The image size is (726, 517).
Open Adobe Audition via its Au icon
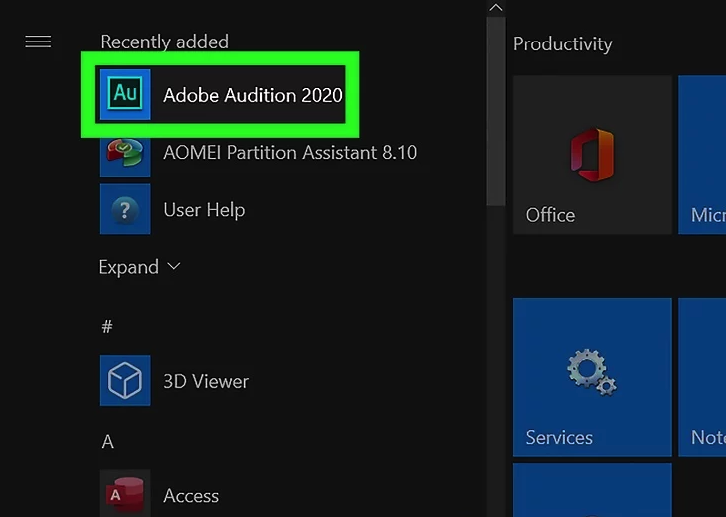pyautogui.click(x=125, y=95)
